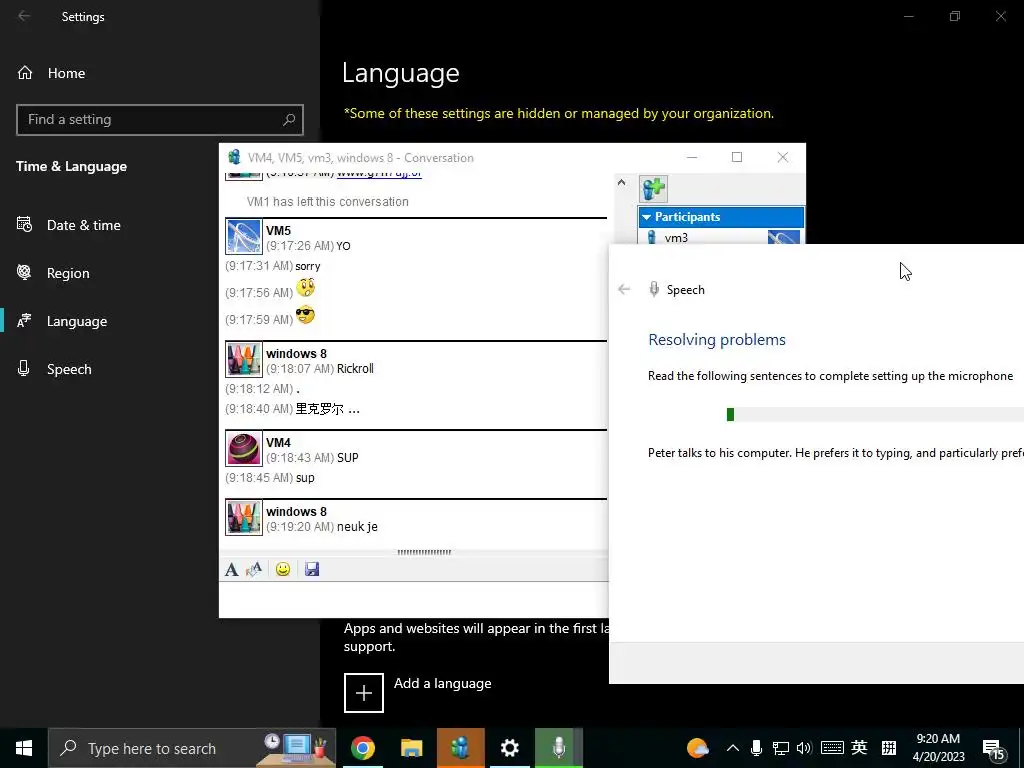Click the Conversation window title bar icon

(234, 157)
